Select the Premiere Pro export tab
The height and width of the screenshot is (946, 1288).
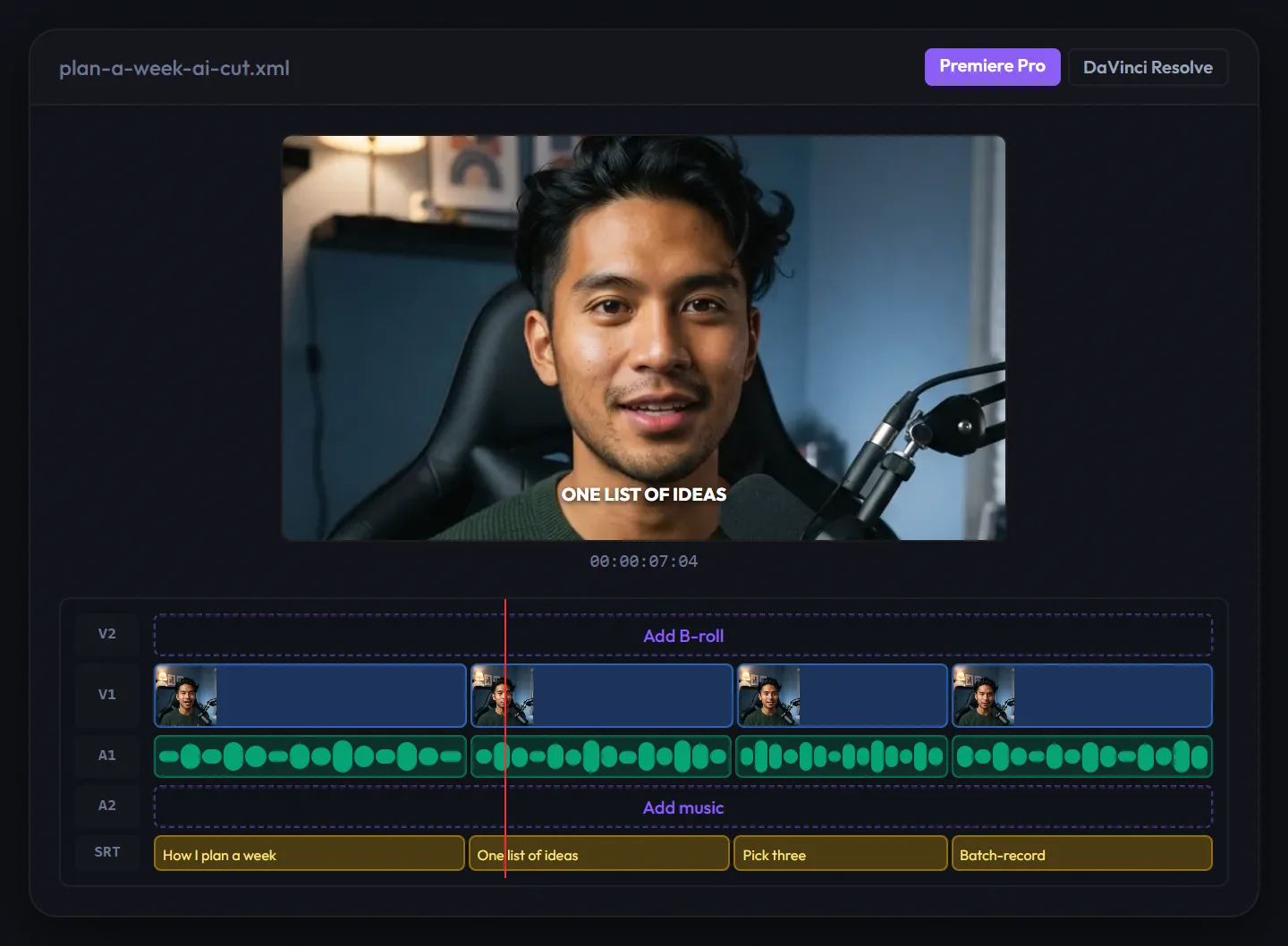[992, 67]
